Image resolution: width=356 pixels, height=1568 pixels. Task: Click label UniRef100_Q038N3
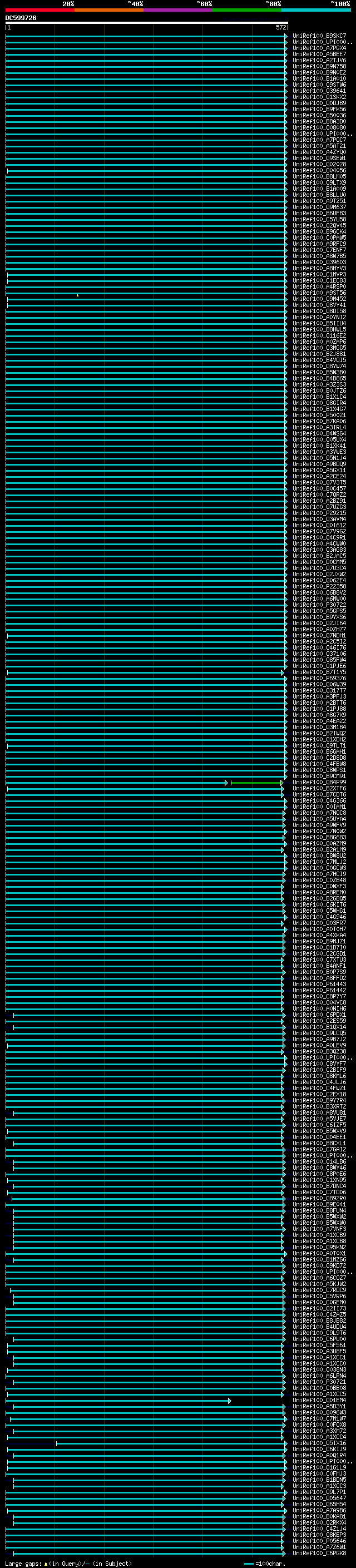[x=319, y=1369]
